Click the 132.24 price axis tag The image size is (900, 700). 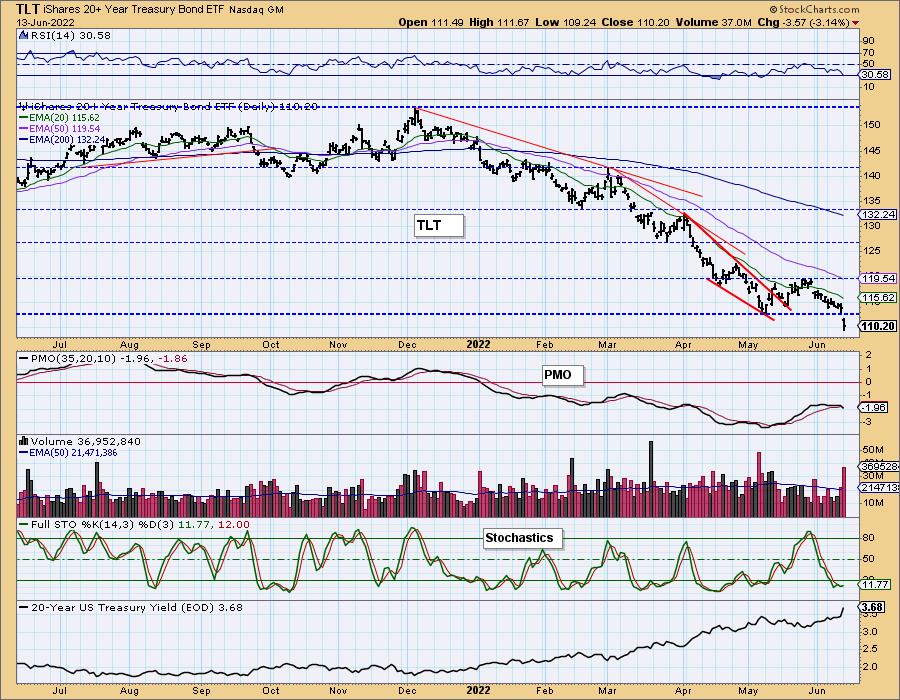click(879, 214)
